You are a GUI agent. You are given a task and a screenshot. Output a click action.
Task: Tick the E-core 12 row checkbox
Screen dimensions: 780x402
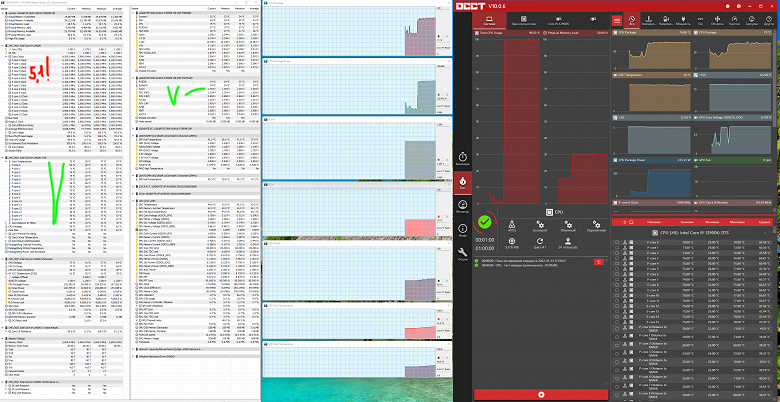pyautogui.click(x=617, y=306)
